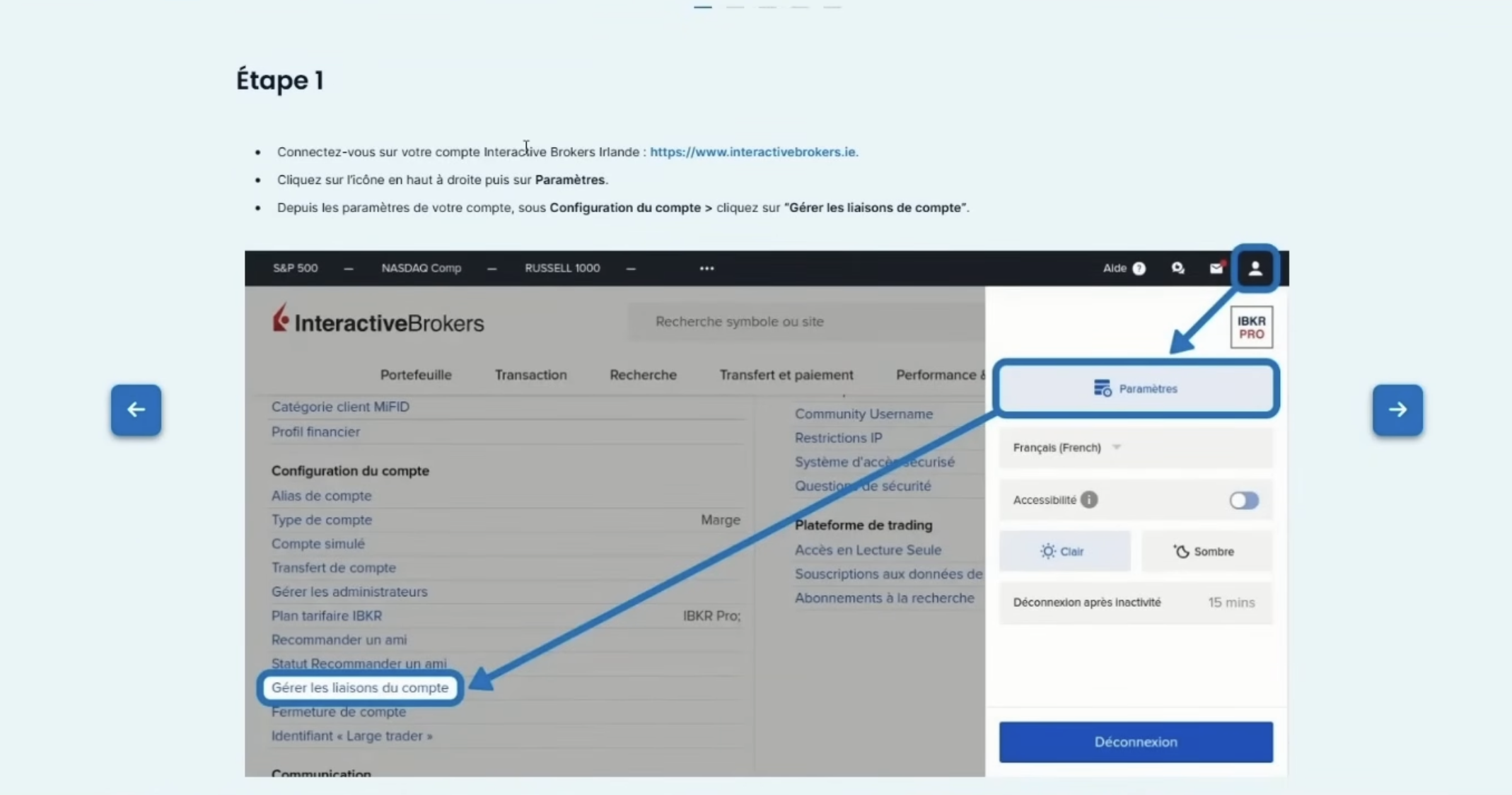Image resolution: width=1512 pixels, height=795 pixels.
Task: Click Recommander un ami link
Action: tap(339, 640)
